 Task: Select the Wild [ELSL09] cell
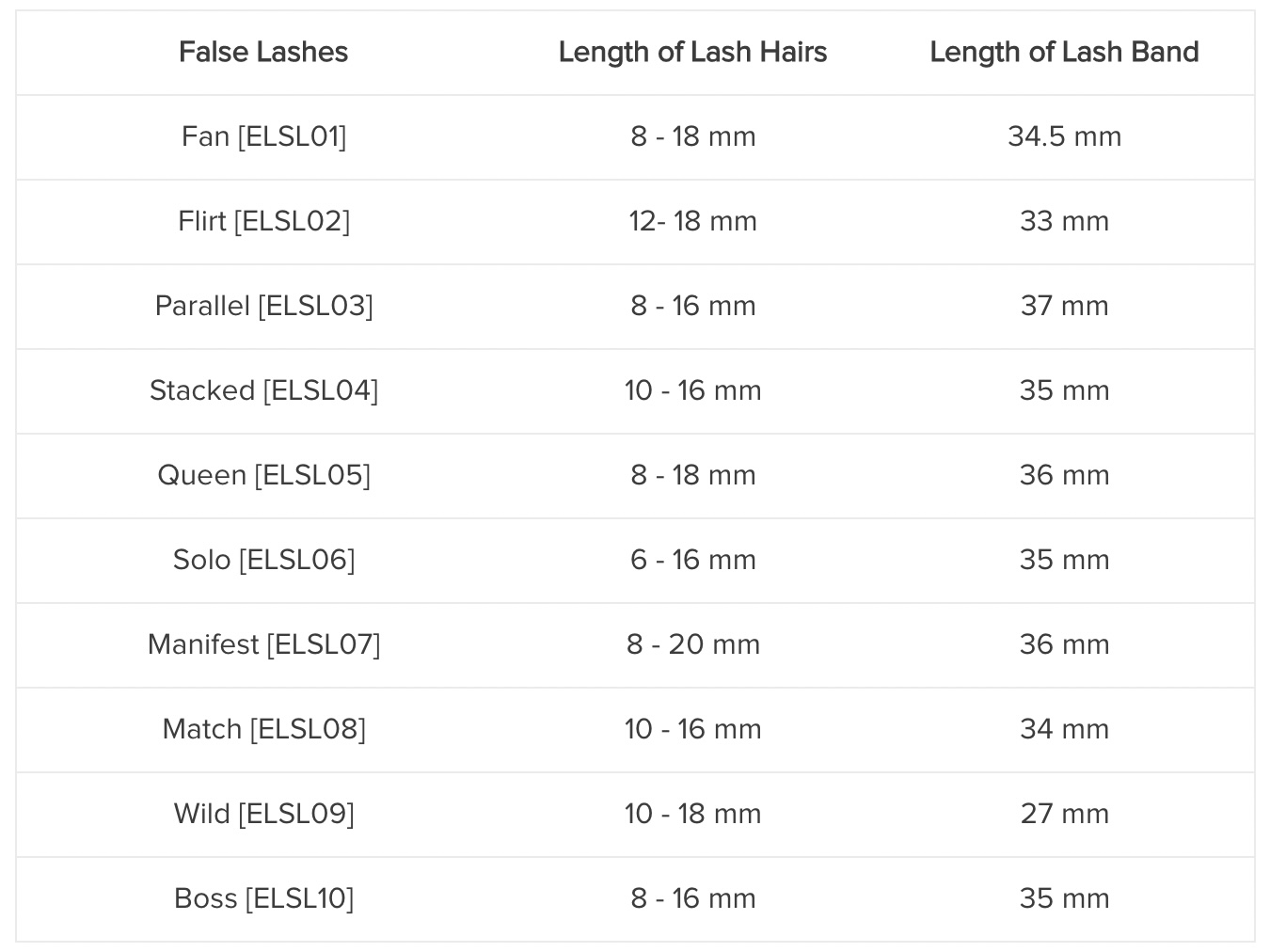pyautogui.click(x=263, y=815)
